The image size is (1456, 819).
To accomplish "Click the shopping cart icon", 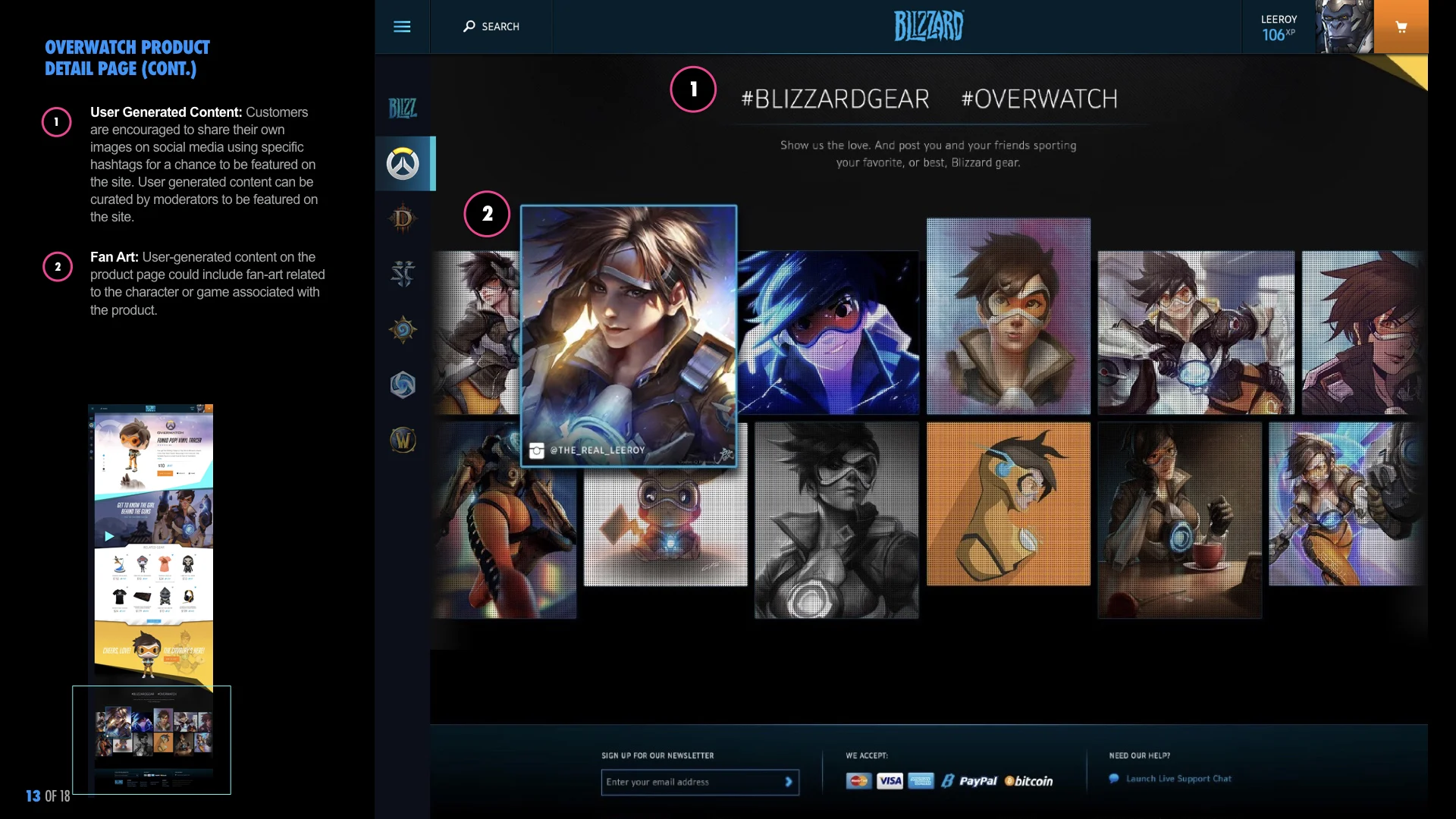I will (x=1401, y=27).
